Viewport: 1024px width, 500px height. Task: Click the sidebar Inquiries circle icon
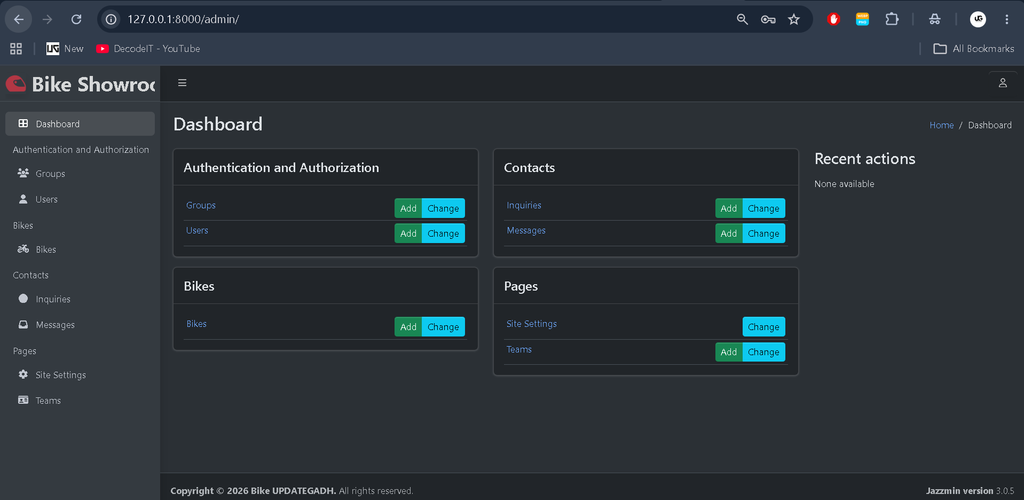(24, 298)
